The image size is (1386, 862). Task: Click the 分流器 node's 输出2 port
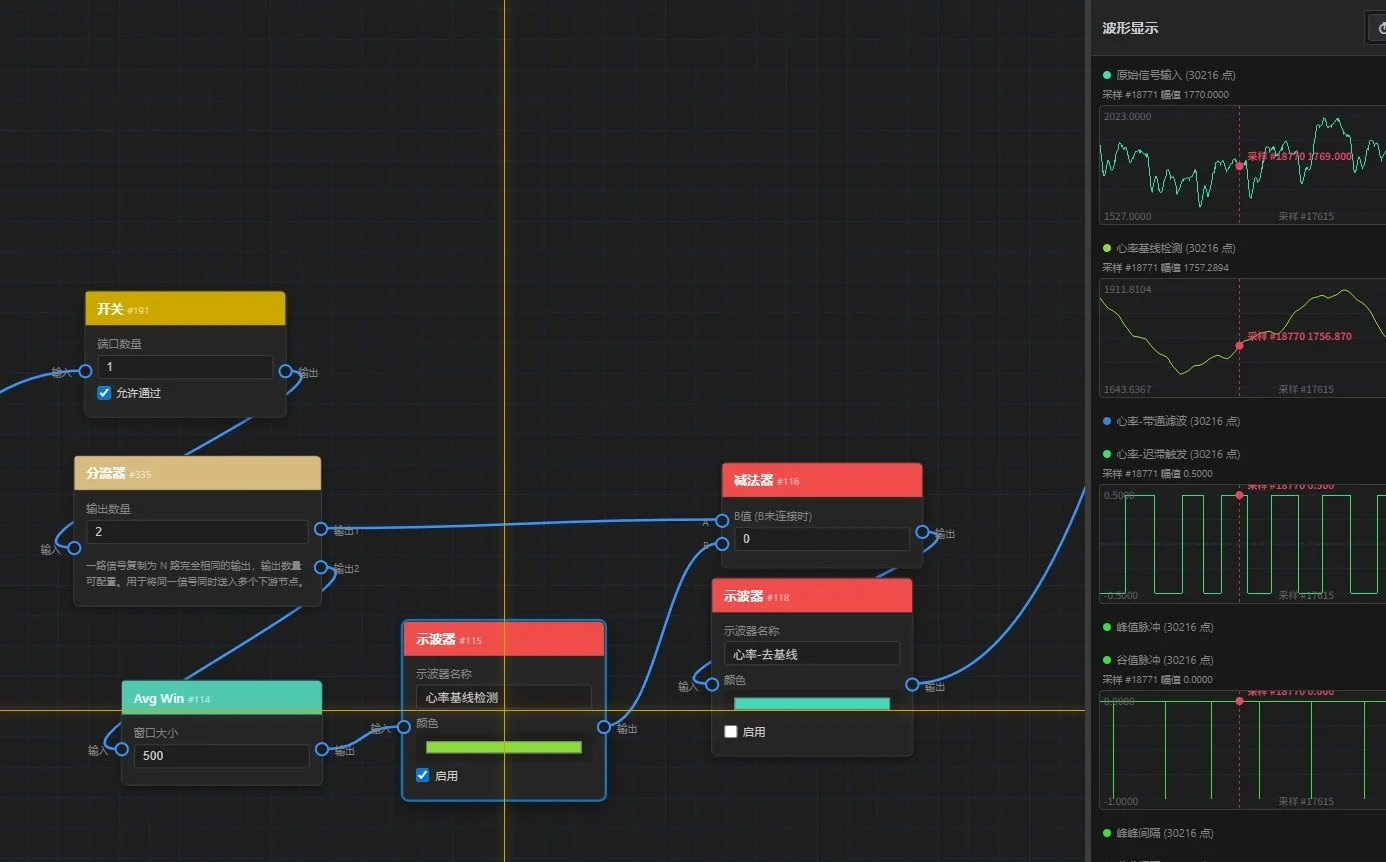(321, 567)
